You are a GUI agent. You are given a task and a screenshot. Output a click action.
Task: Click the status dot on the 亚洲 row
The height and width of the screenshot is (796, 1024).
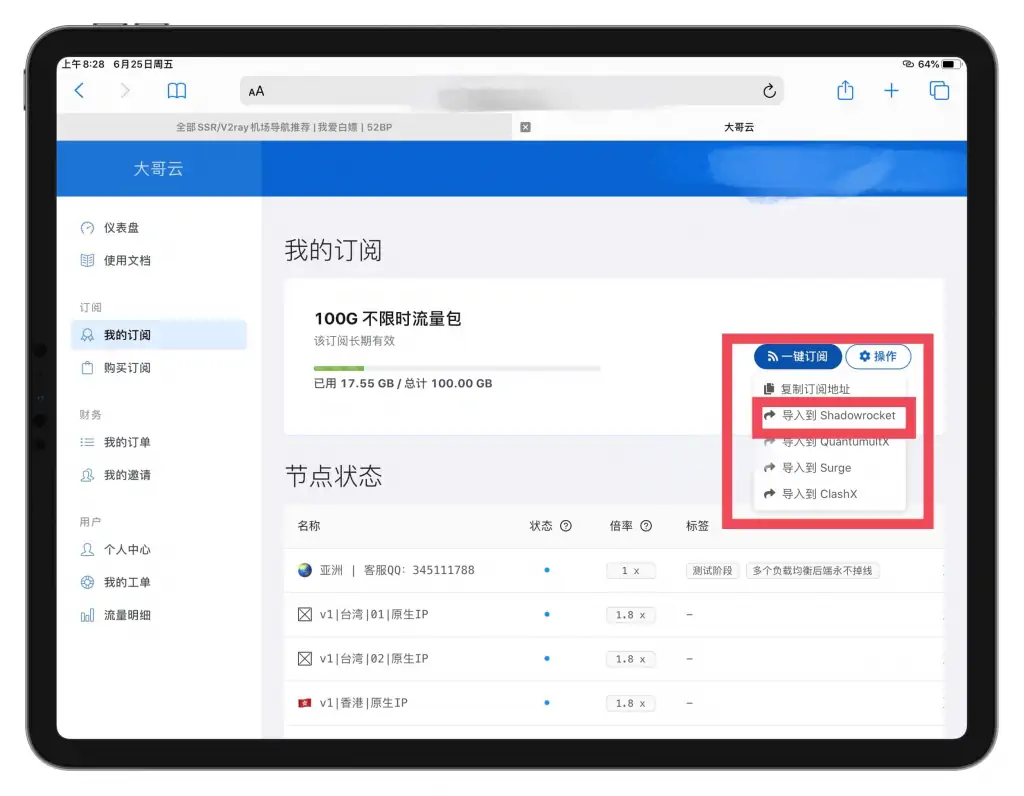[x=547, y=570]
